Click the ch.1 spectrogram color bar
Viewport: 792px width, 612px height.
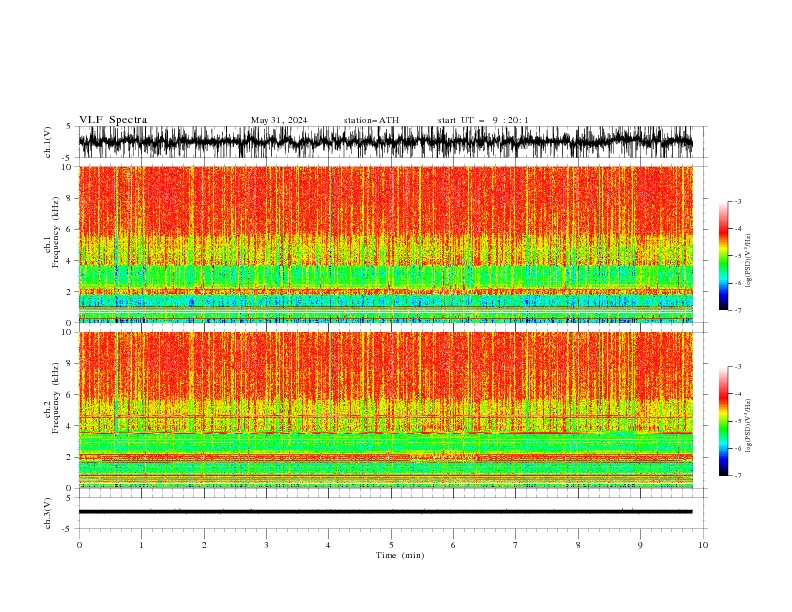click(x=723, y=256)
